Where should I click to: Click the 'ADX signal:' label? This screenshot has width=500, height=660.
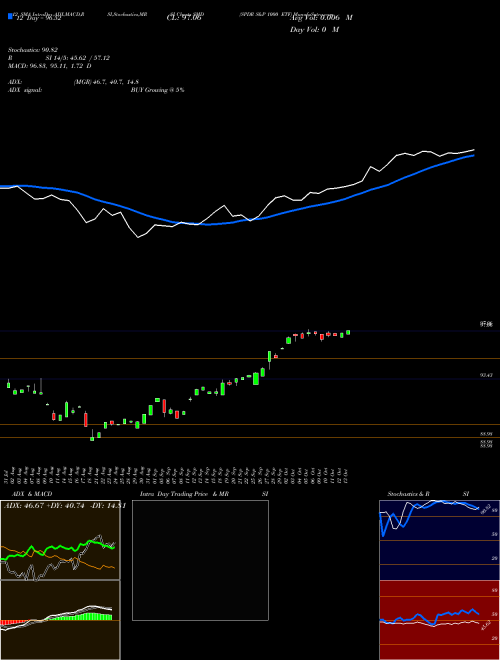(x=25, y=90)
